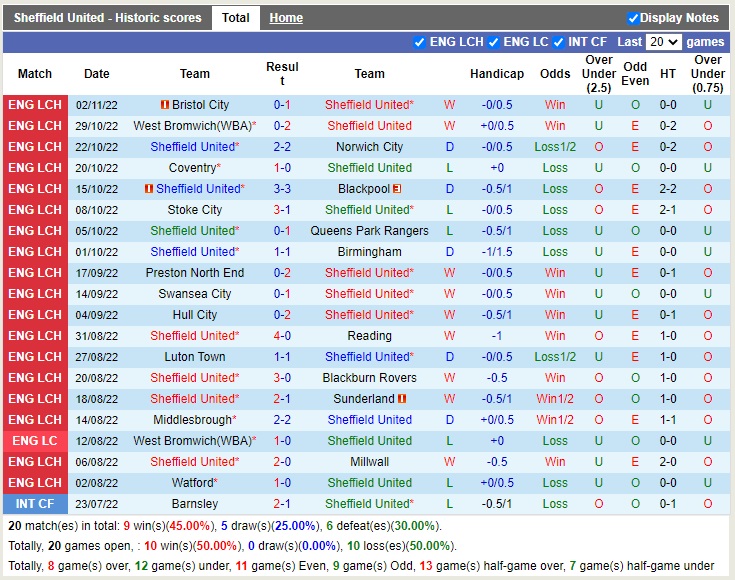Click the INT CF league badge for Barnsley
The image size is (735, 580).
[35, 504]
